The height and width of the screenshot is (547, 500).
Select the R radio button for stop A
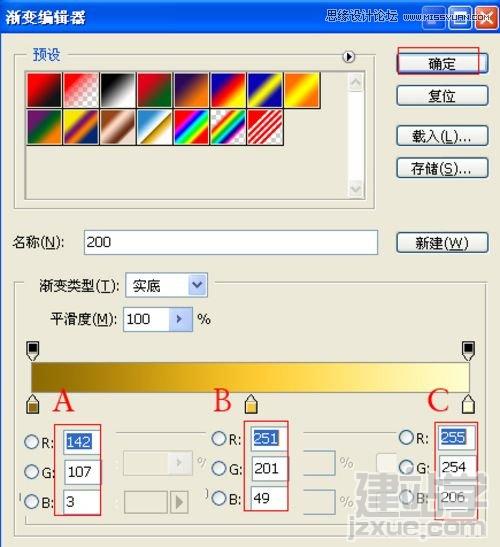[x=31, y=442]
